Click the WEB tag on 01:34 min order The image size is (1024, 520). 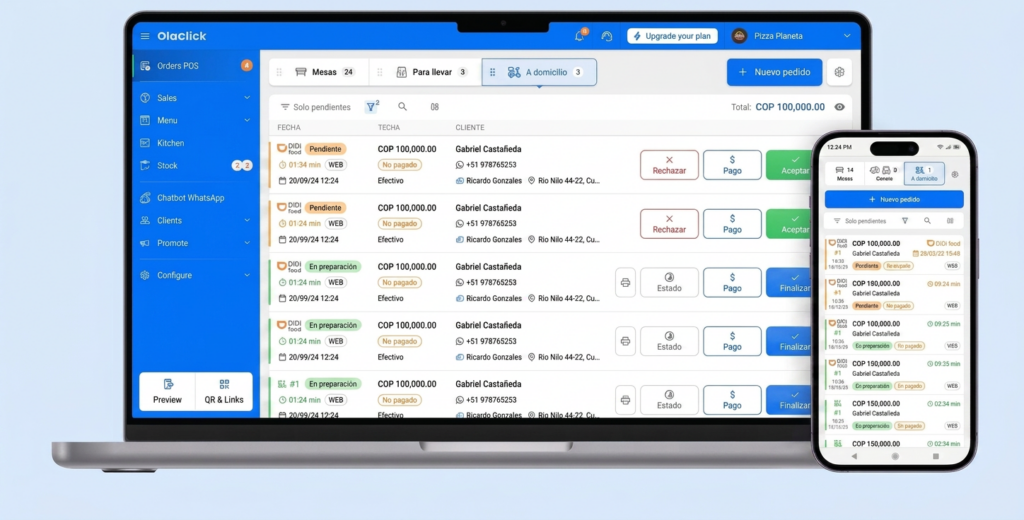336,165
